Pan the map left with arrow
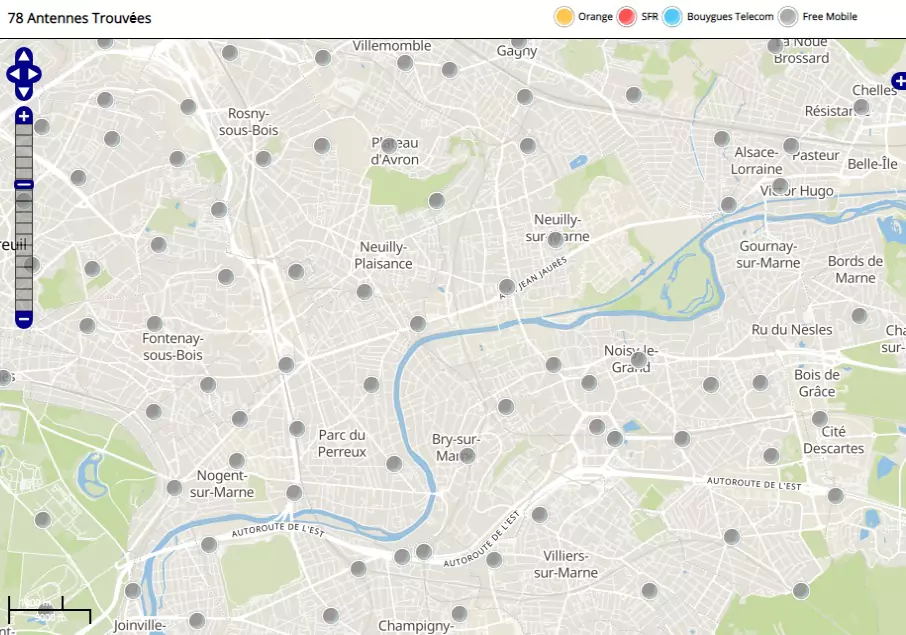906x635 pixels. [12, 74]
